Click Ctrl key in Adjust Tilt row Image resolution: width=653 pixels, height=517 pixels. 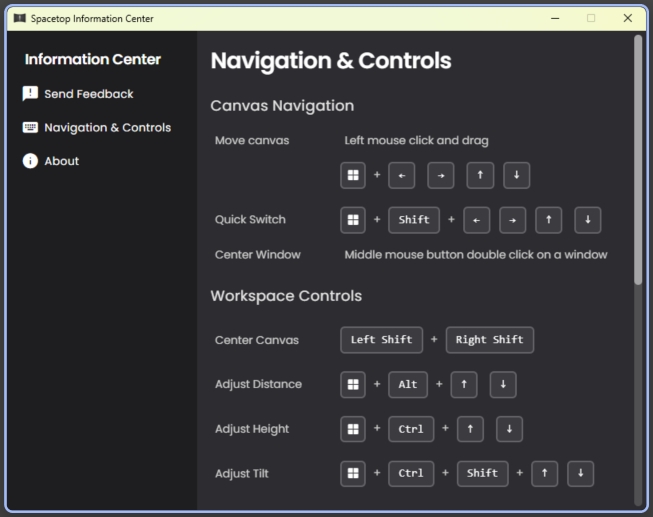pos(411,474)
